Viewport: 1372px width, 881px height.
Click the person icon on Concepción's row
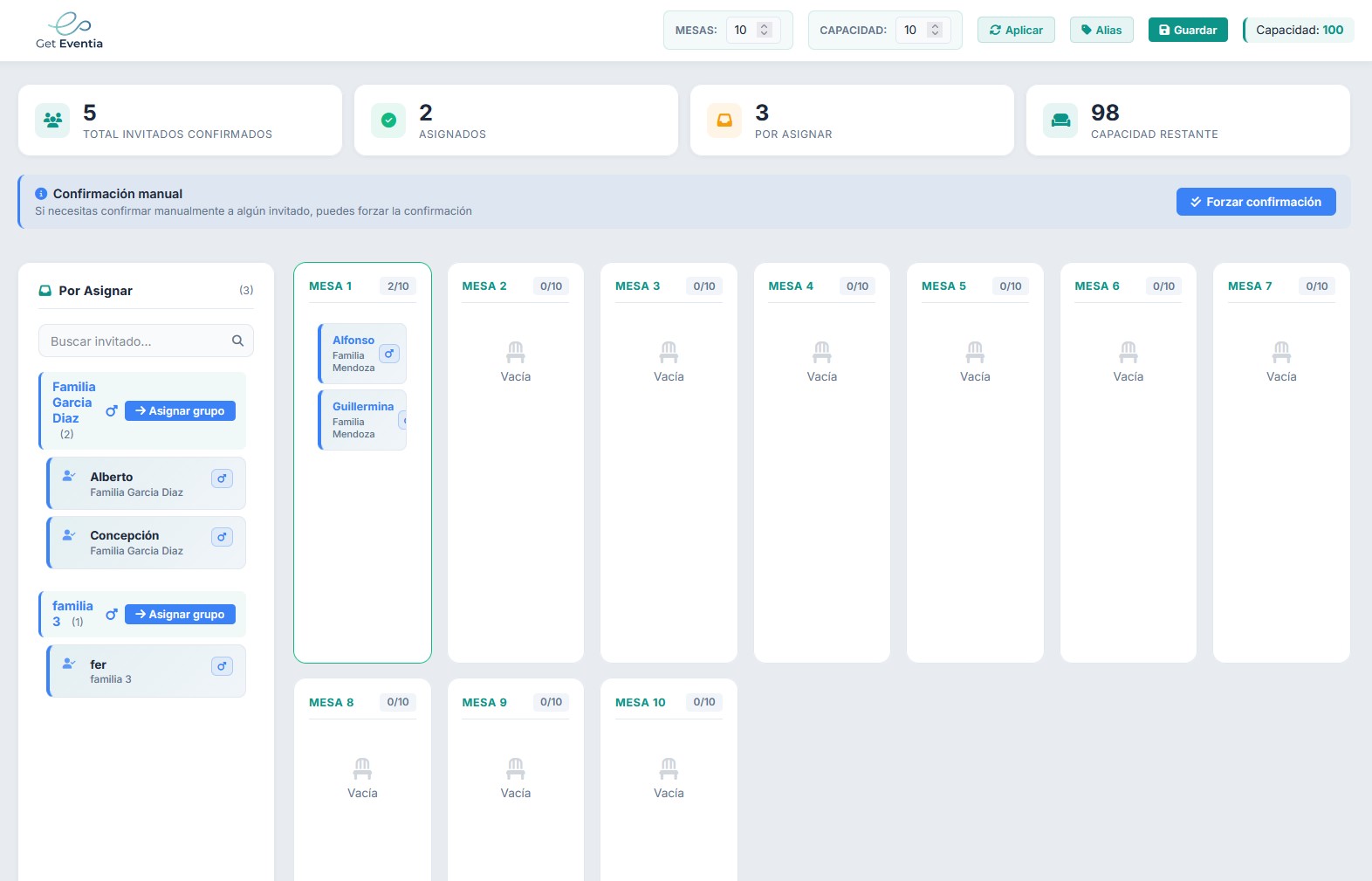pos(69,534)
